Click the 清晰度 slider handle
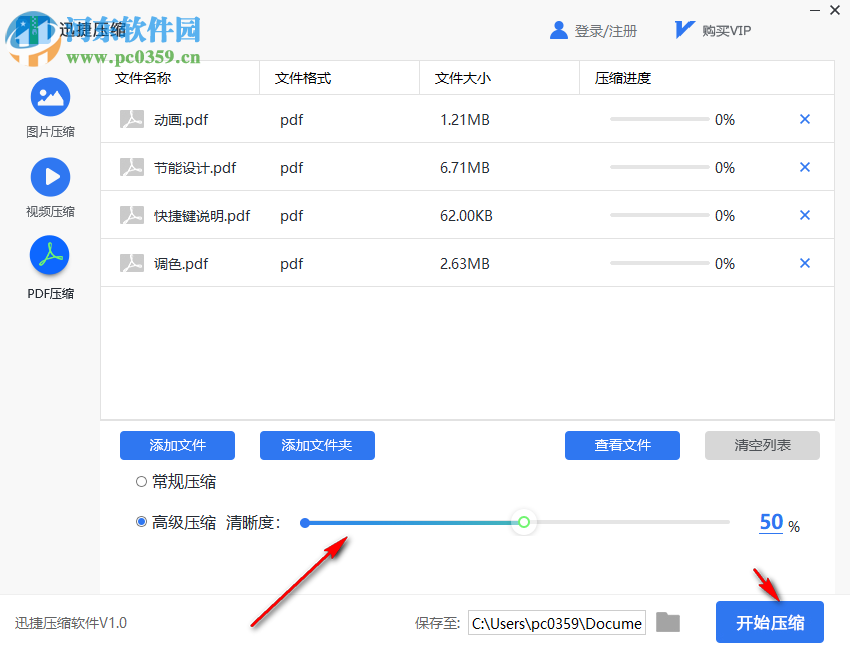This screenshot has height=650, width=850. (x=523, y=522)
